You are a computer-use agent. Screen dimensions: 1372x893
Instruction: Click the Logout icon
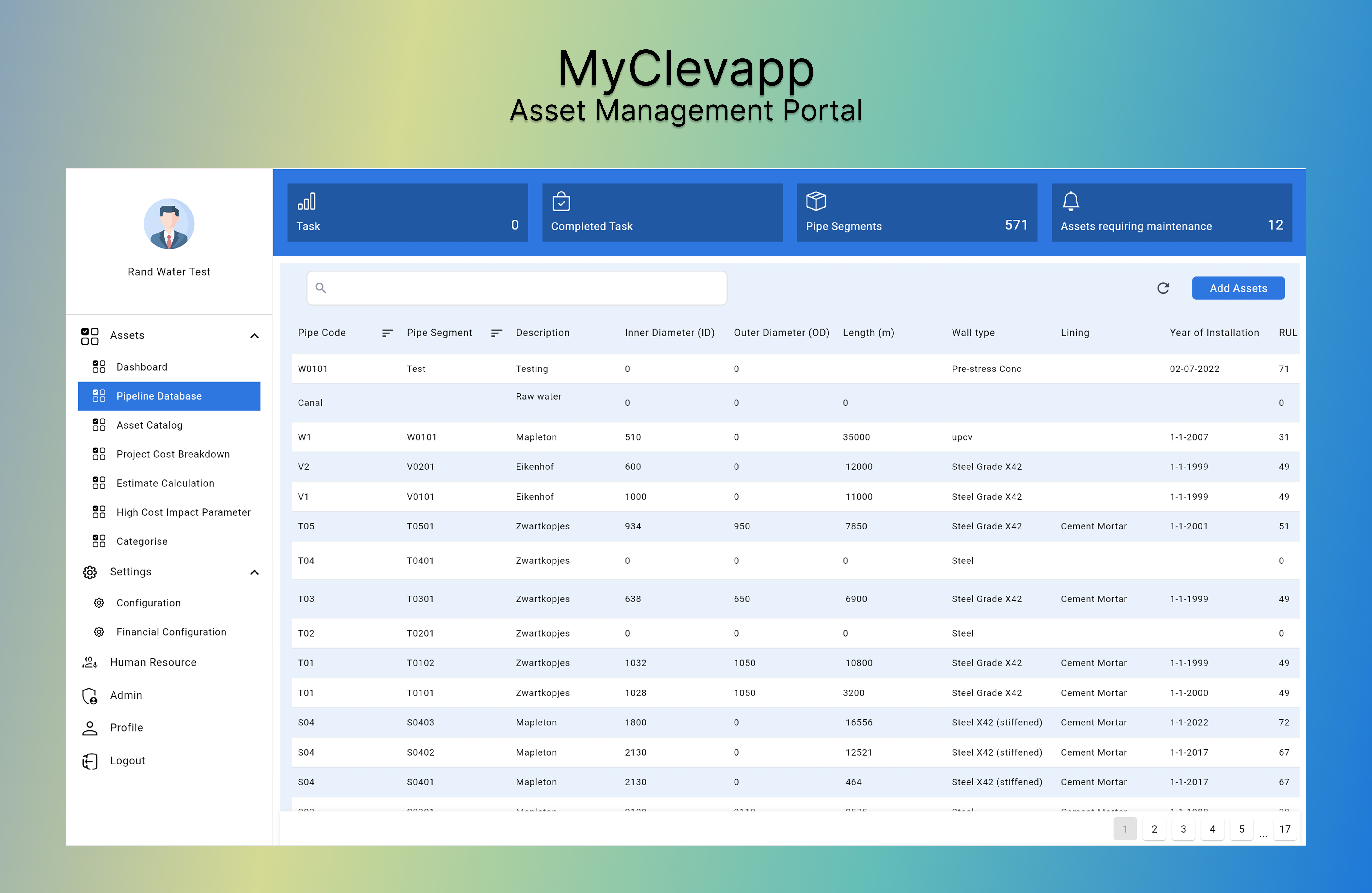coord(90,761)
